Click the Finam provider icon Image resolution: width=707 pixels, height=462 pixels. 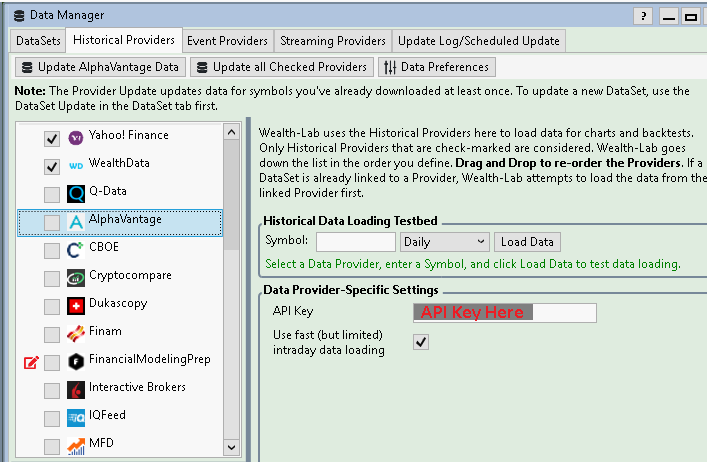[76, 334]
